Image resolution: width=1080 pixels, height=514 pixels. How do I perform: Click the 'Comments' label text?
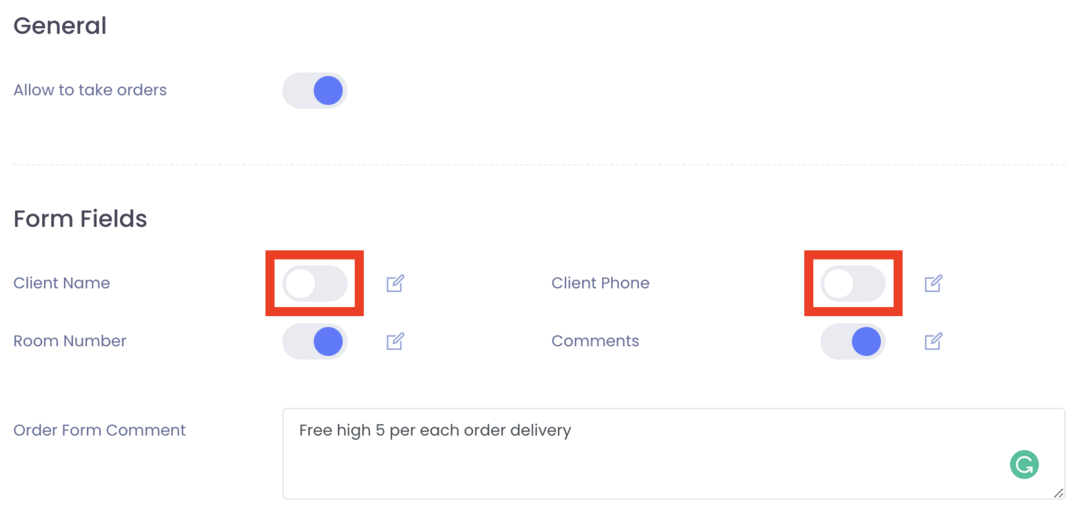click(x=595, y=340)
